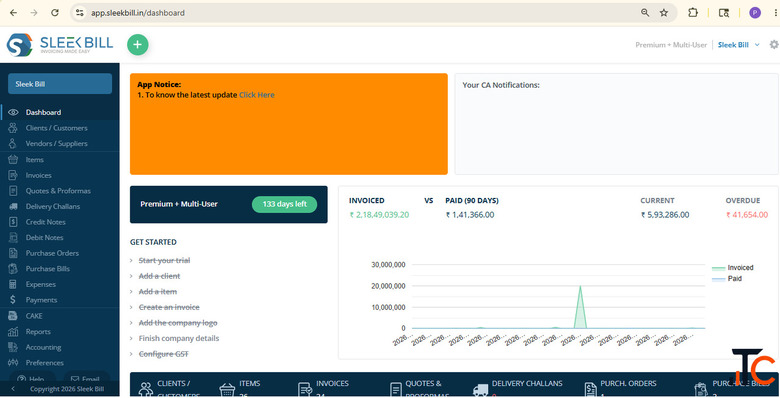The height and width of the screenshot is (398, 780).
Task: Toggle the Paid series in chart legend
Action: 727,279
